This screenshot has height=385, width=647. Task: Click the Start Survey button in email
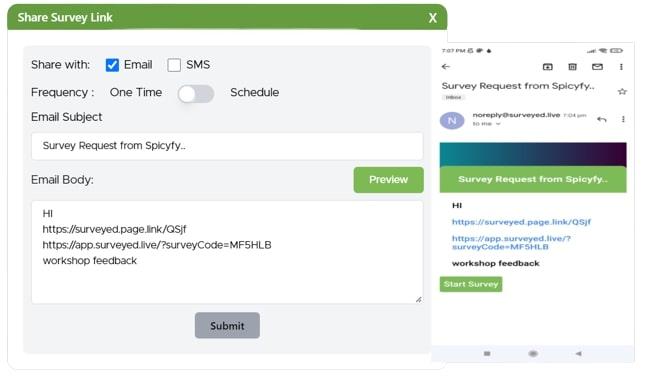(x=471, y=284)
